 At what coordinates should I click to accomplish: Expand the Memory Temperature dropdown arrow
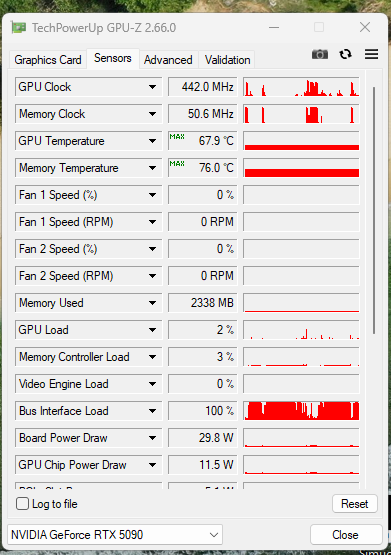[x=153, y=168]
